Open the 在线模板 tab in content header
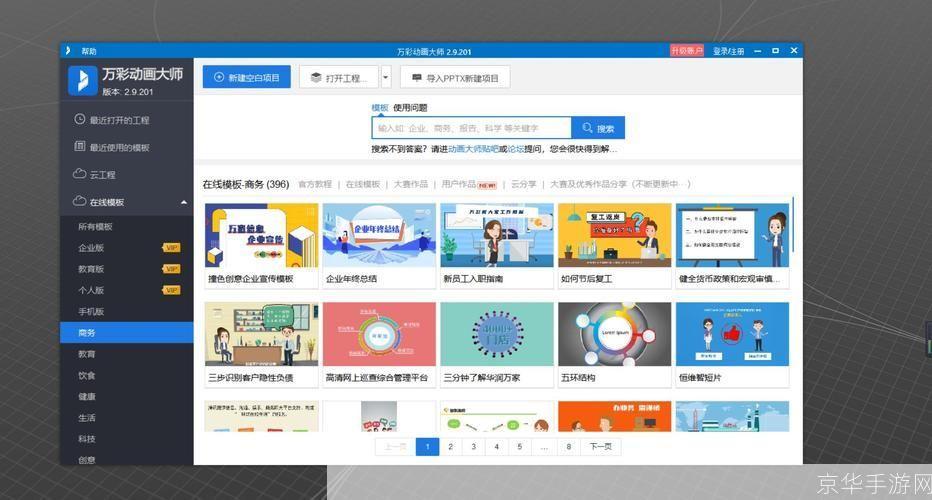 coord(363,184)
